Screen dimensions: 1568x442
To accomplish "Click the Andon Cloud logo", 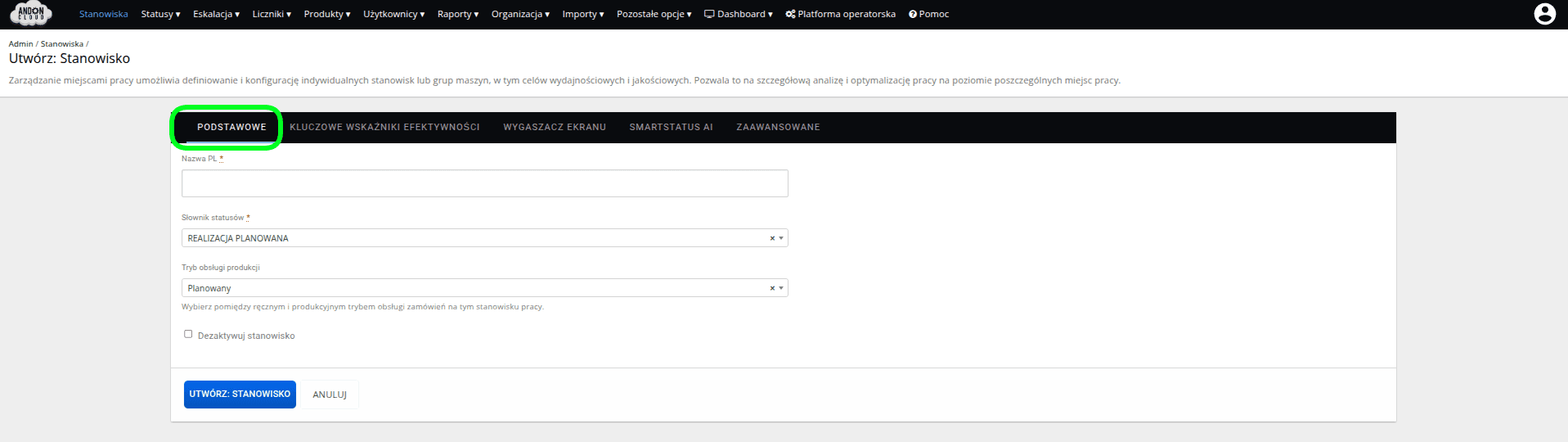I will pos(31,14).
